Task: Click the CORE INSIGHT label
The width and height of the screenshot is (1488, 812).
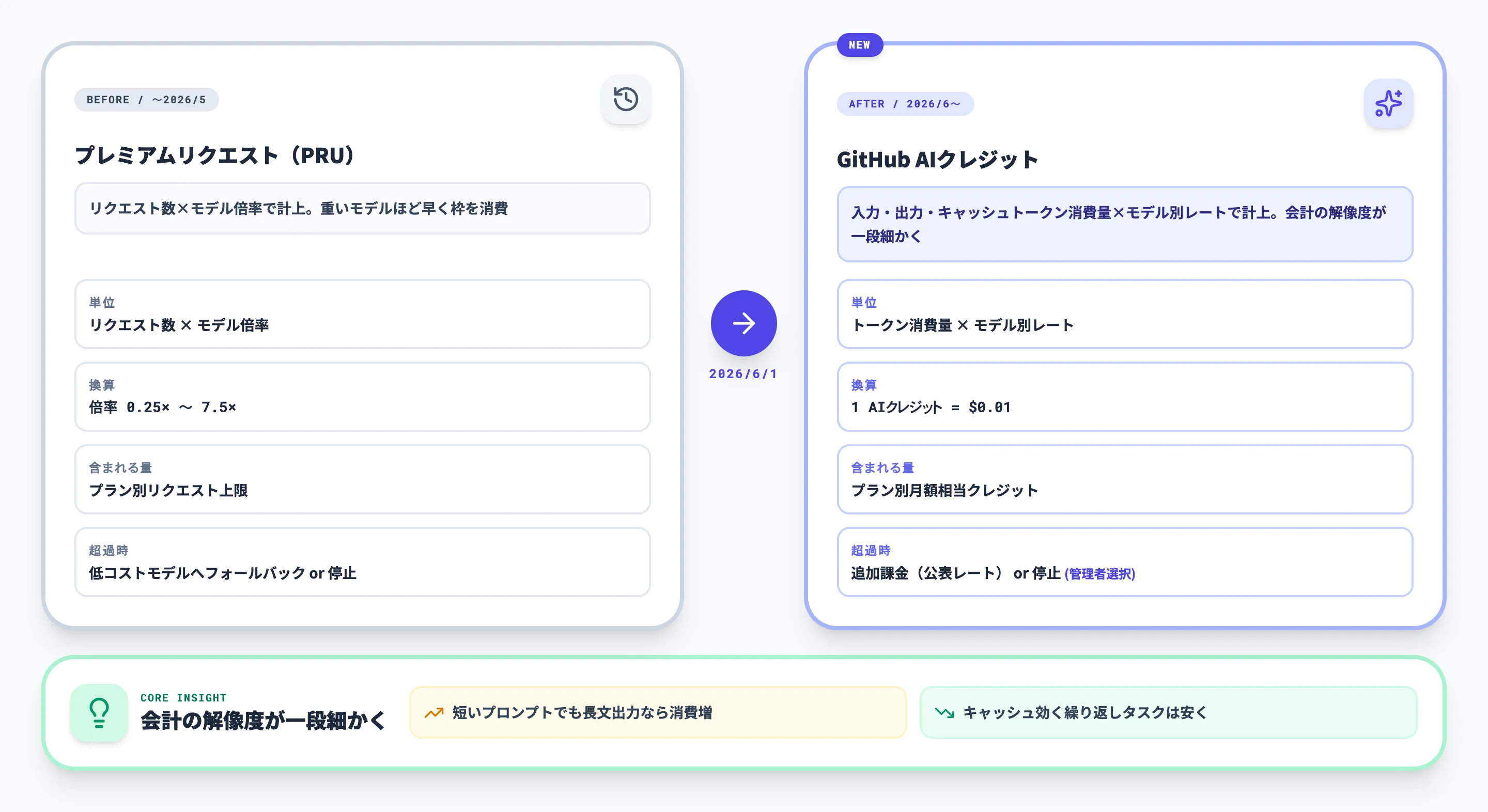Action: pos(184,697)
